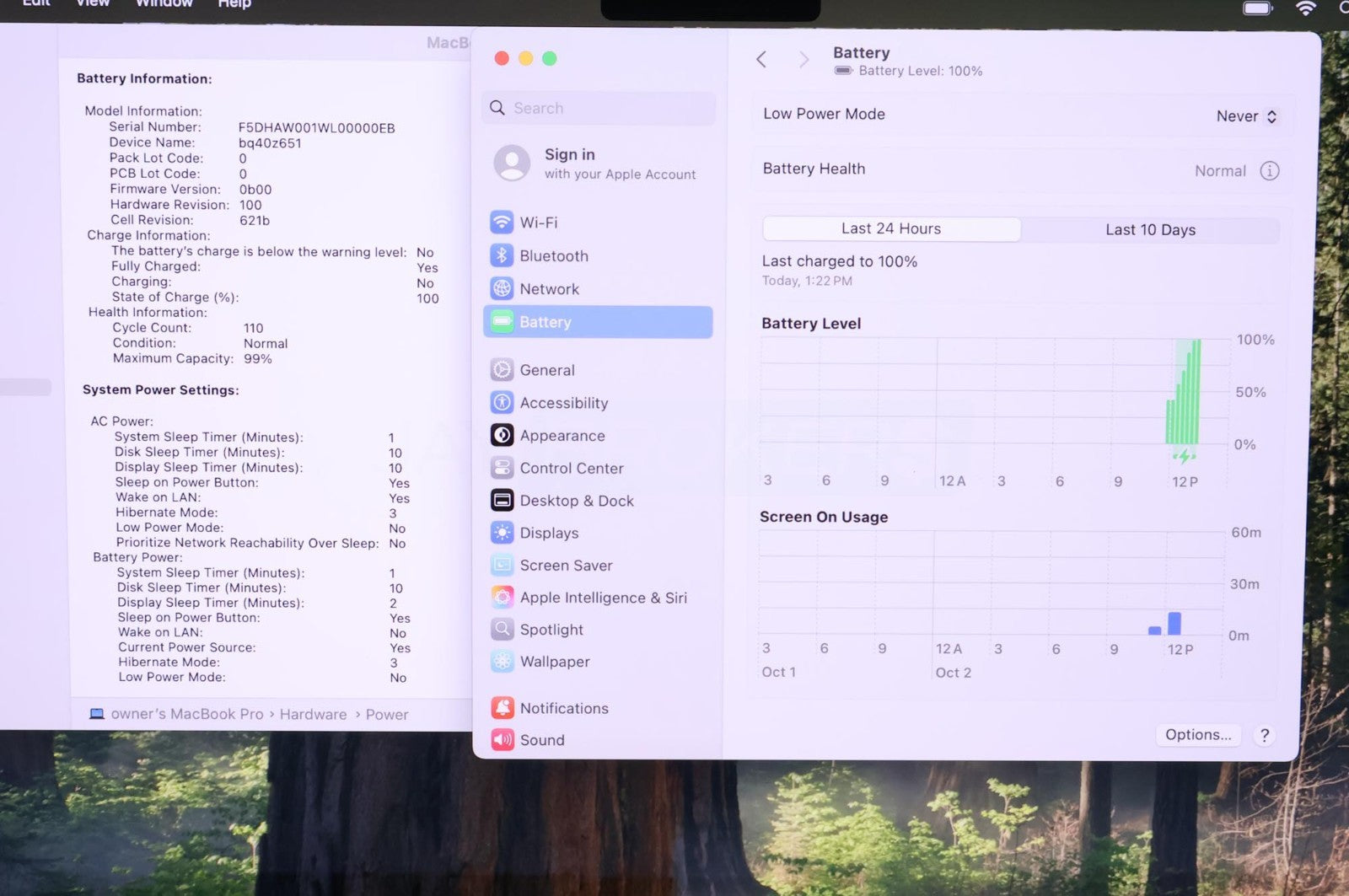
Task: Open the Wi-Fi status menu bar icon
Action: [1305, 8]
